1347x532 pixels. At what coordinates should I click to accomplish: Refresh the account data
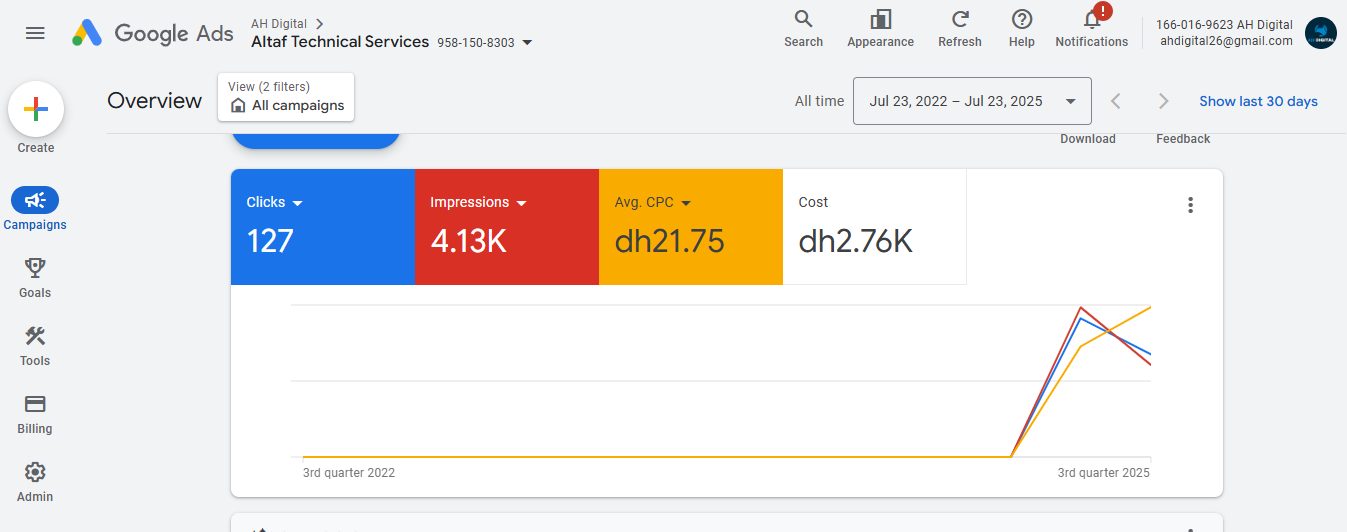[x=960, y=29]
